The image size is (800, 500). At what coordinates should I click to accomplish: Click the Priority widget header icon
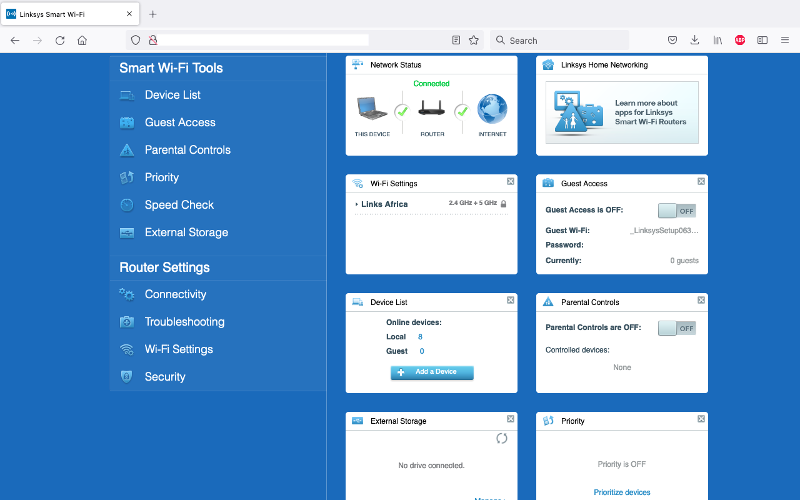click(548, 421)
